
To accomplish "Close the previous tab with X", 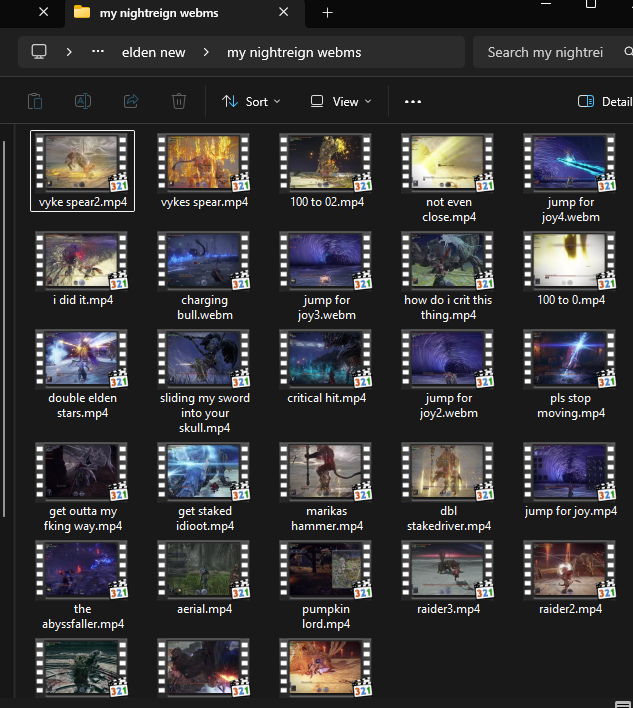I will [43, 12].
